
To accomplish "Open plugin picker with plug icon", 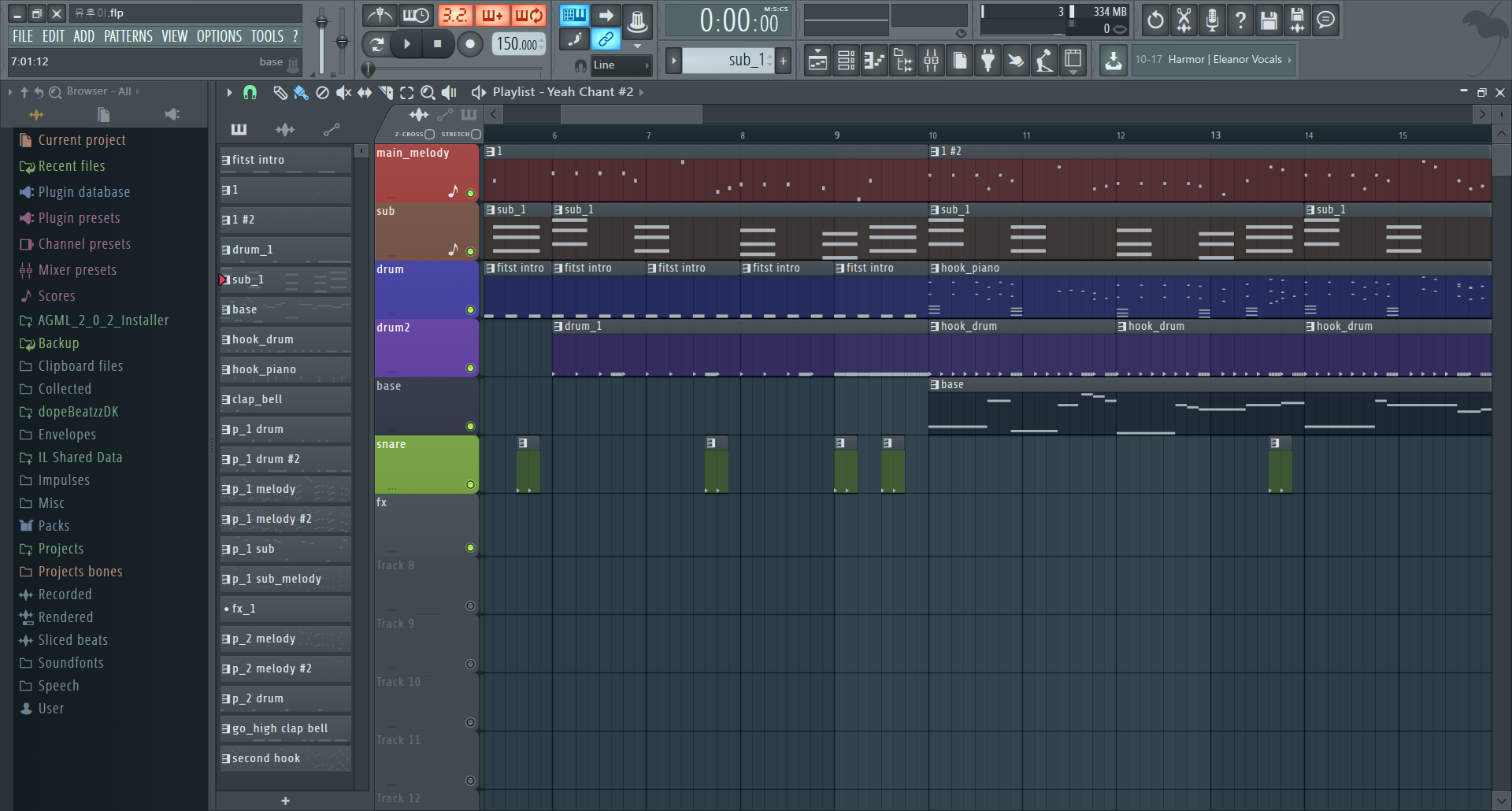I will [x=988, y=60].
